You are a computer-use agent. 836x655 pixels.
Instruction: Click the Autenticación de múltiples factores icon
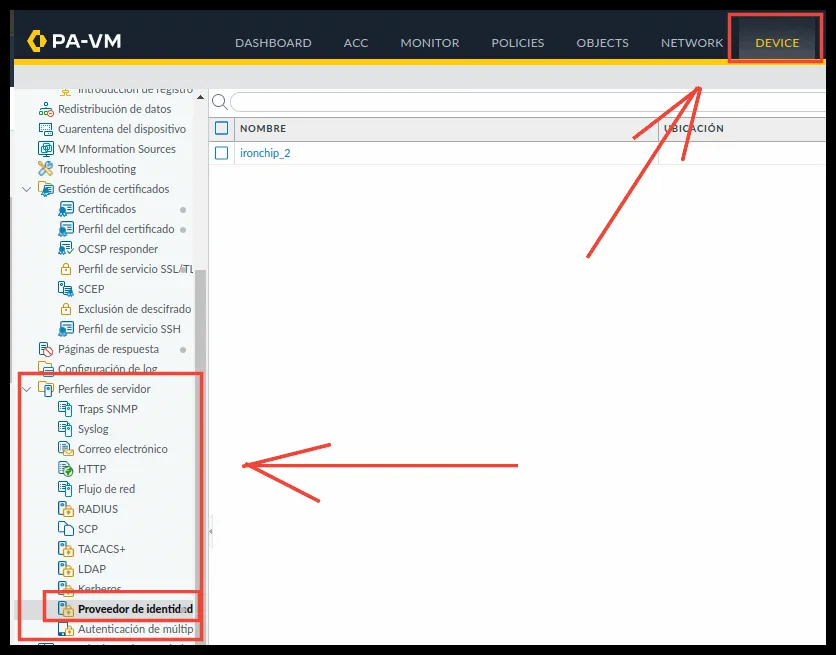[x=65, y=629]
